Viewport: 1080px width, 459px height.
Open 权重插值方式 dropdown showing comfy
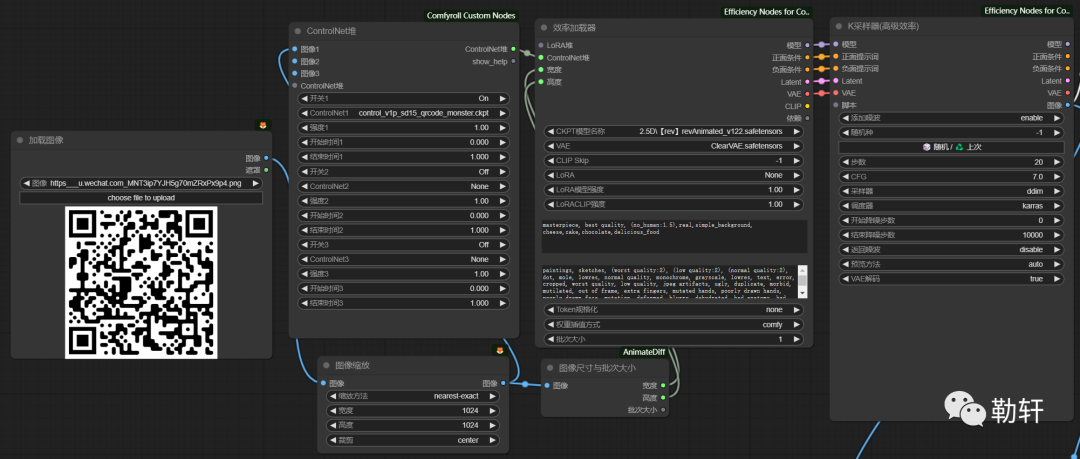point(674,324)
